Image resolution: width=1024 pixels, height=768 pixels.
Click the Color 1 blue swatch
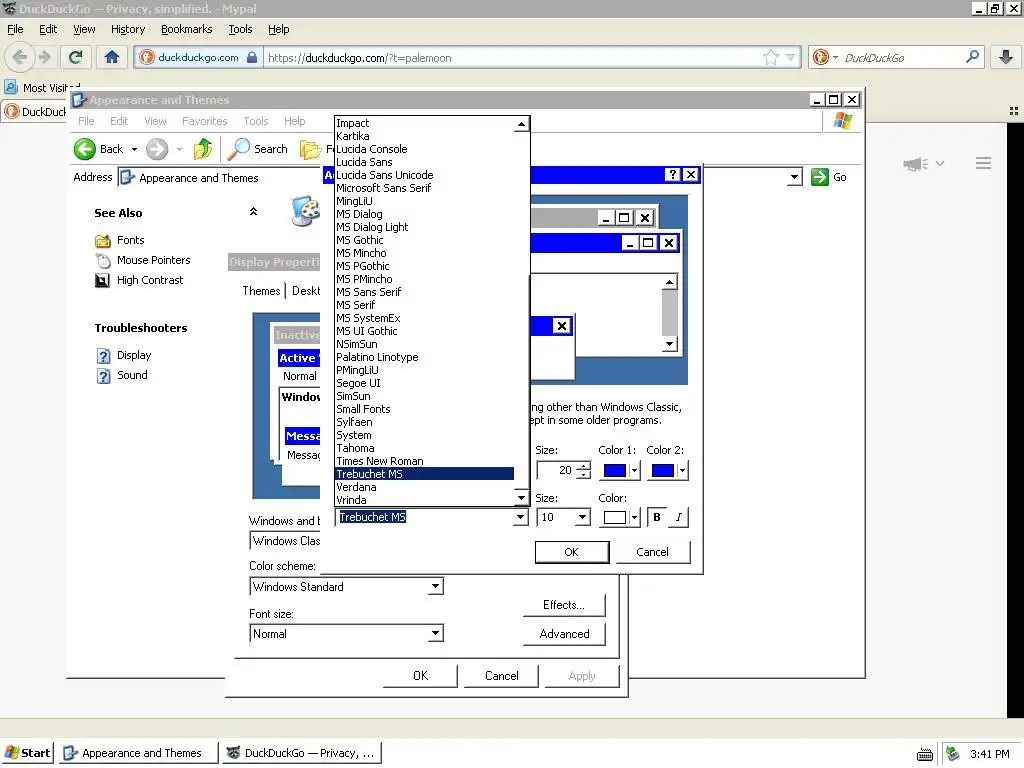coord(615,471)
